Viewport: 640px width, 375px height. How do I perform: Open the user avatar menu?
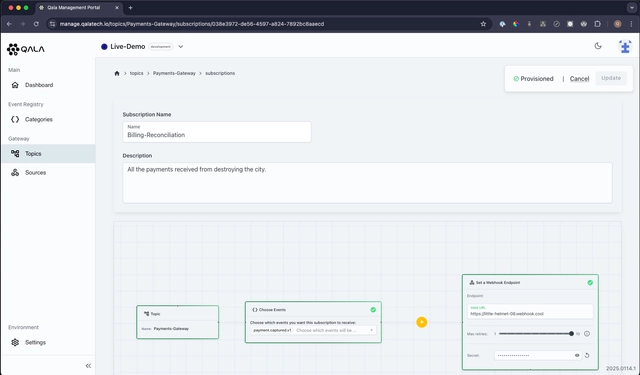[625, 47]
